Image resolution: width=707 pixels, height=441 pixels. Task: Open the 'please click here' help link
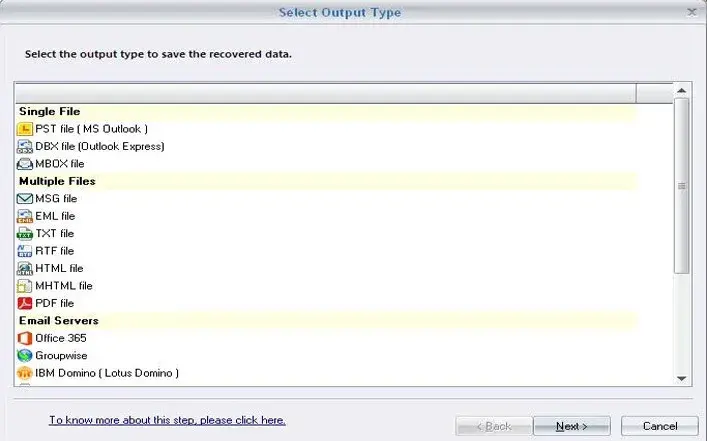pos(243,420)
